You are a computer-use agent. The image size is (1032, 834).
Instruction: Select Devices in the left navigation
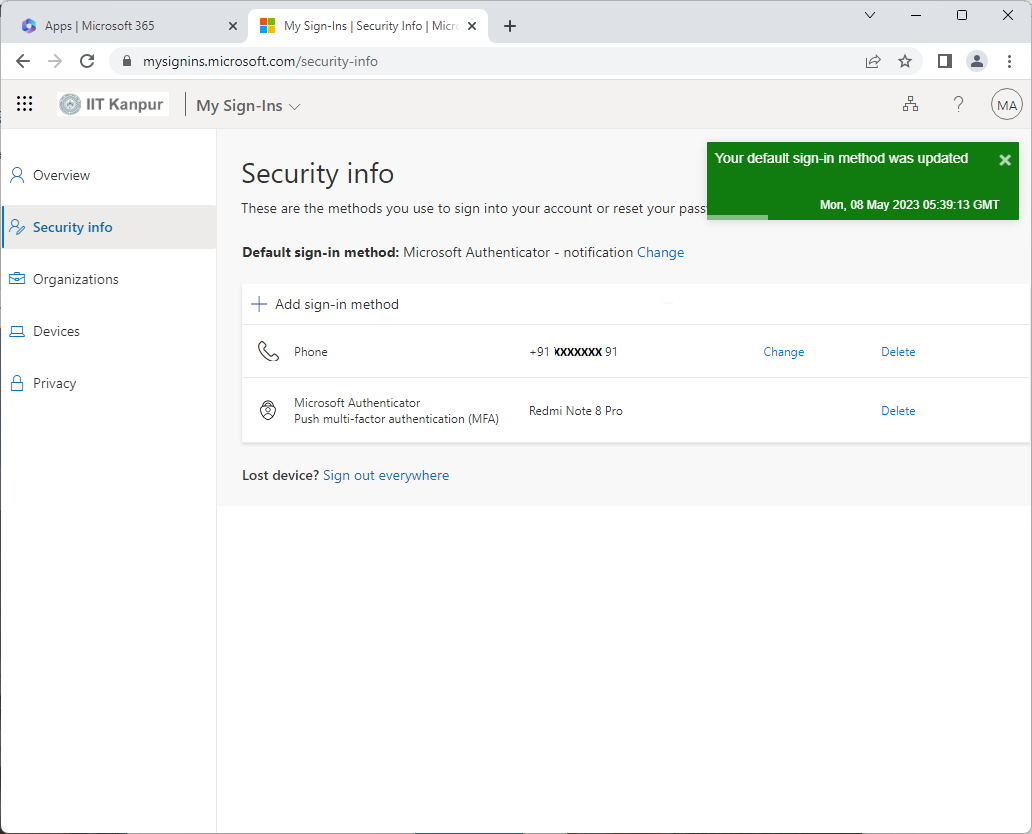(56, 331)
